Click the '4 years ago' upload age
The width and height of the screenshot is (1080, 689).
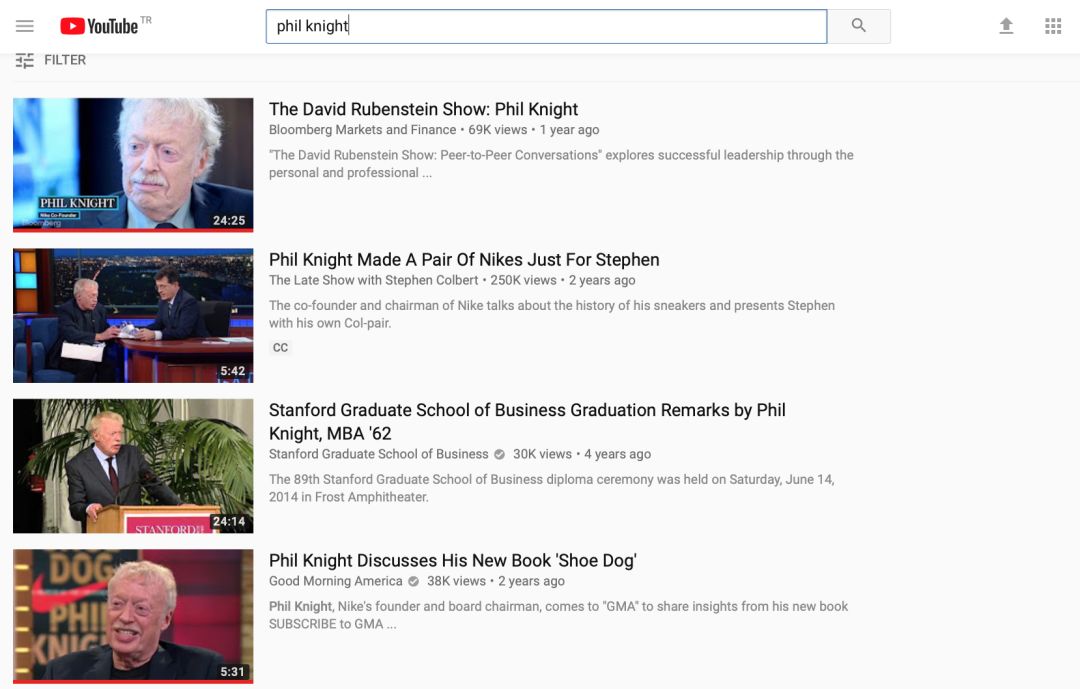[x=617, y=454]
